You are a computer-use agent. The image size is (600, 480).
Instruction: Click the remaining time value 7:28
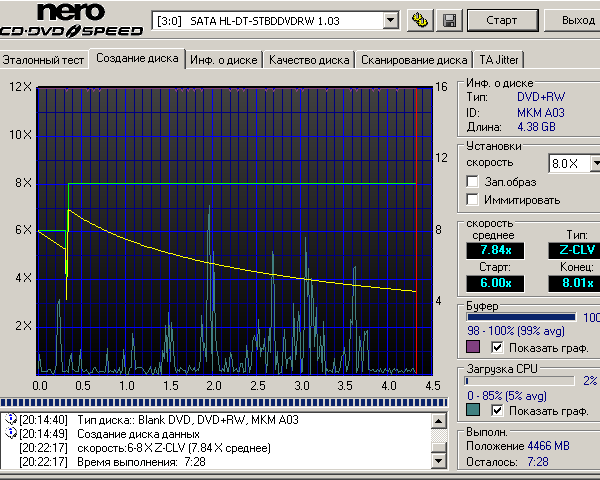click(x=538, y=462)
